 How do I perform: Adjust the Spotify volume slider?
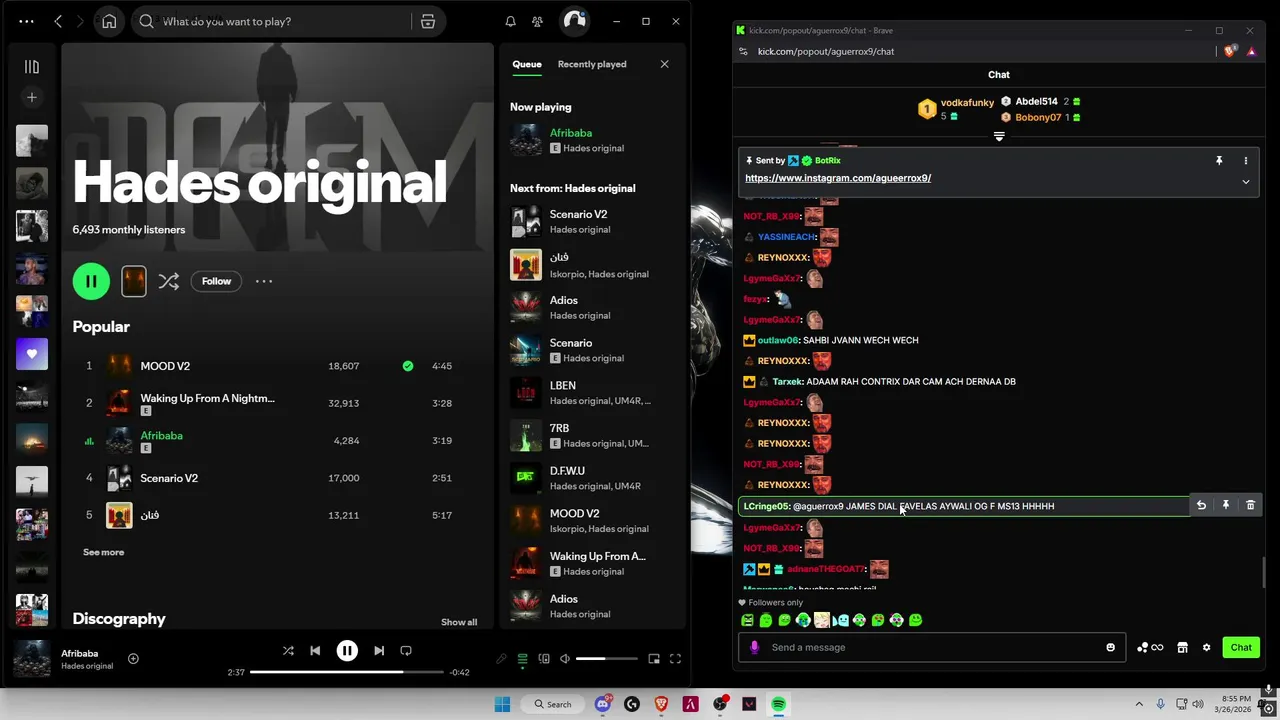606,659
